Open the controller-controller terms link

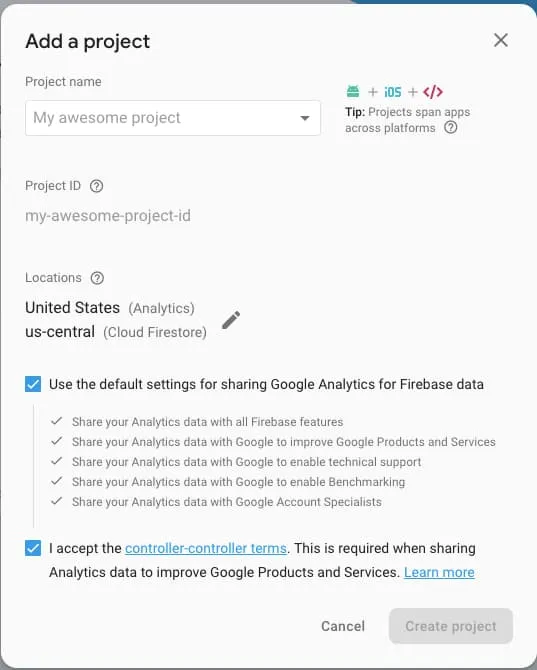click(205, 548)
